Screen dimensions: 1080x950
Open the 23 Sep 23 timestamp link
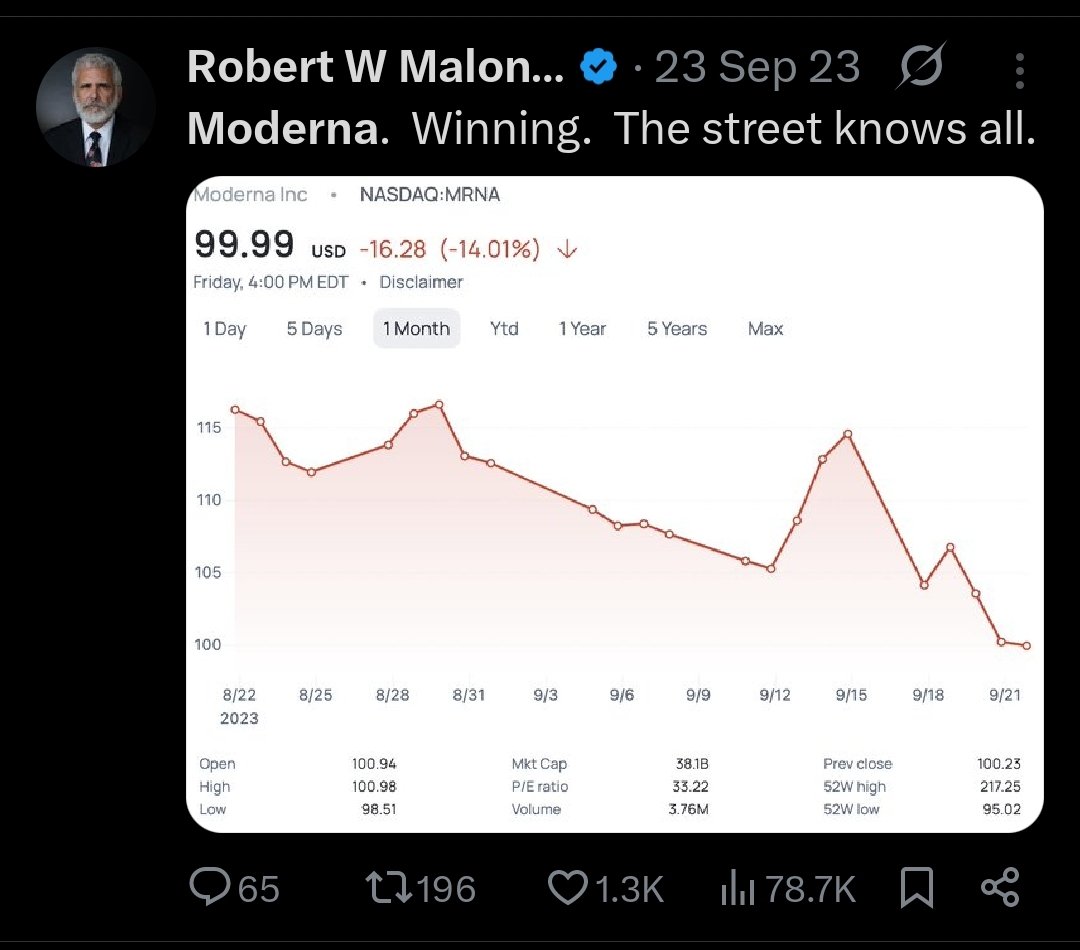757,68
